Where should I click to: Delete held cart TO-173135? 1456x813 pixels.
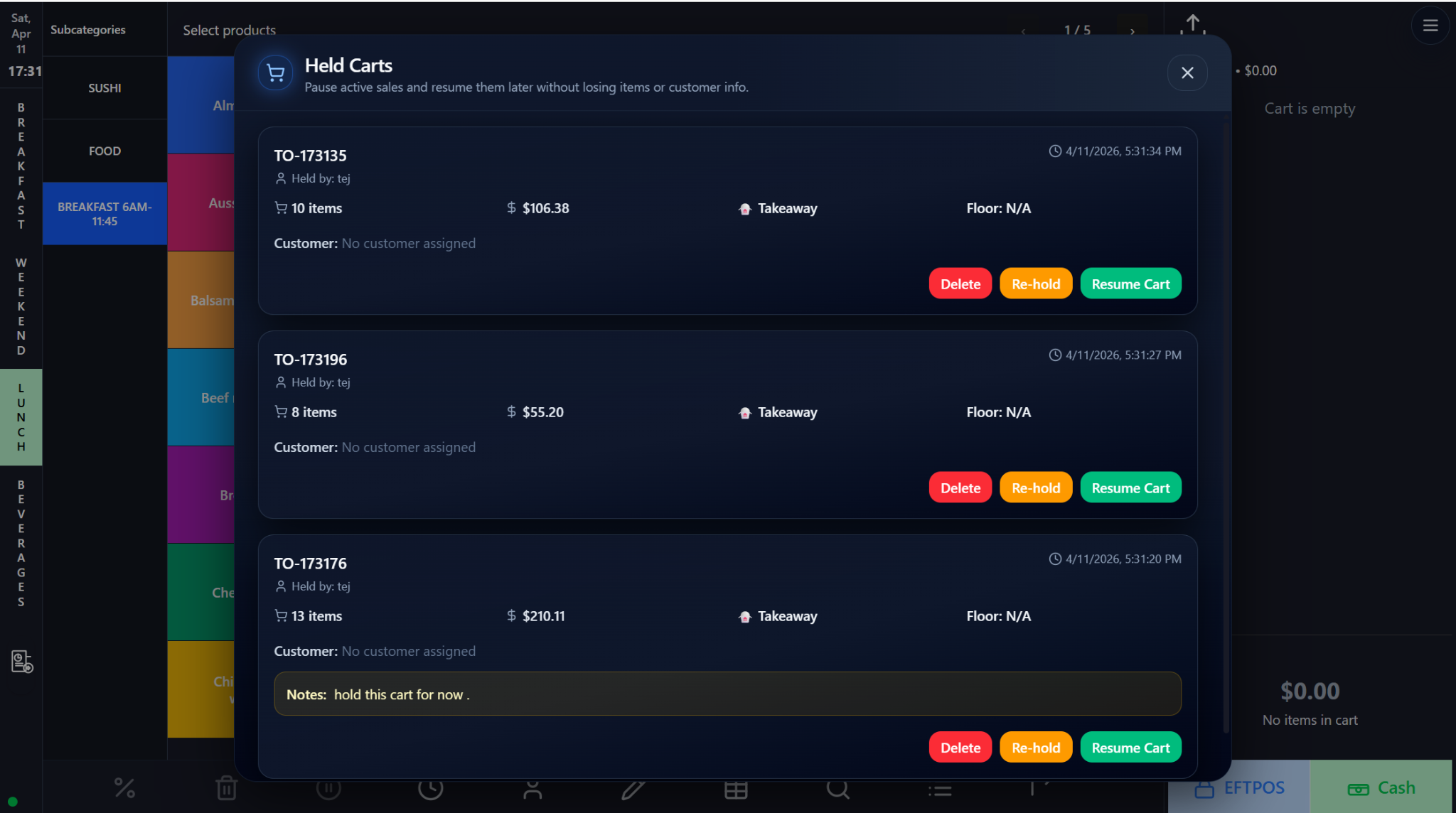click(x=960, y=284)
